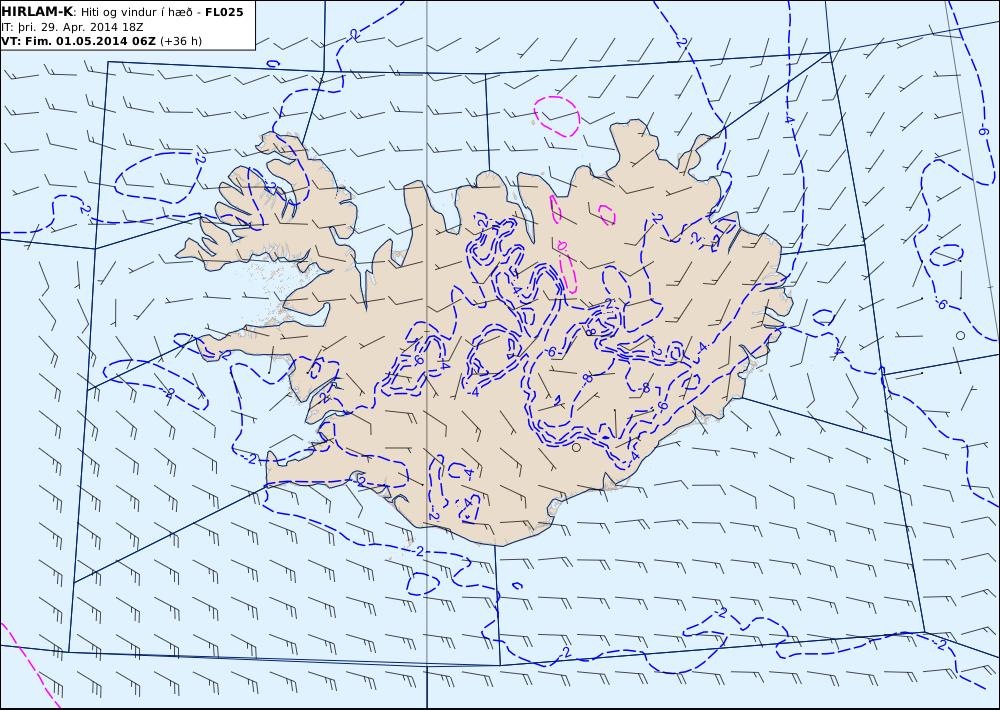Viewport: 1000px width, 710px height.
Task: Click the FL025 flight level label
Action: [224, 12]
